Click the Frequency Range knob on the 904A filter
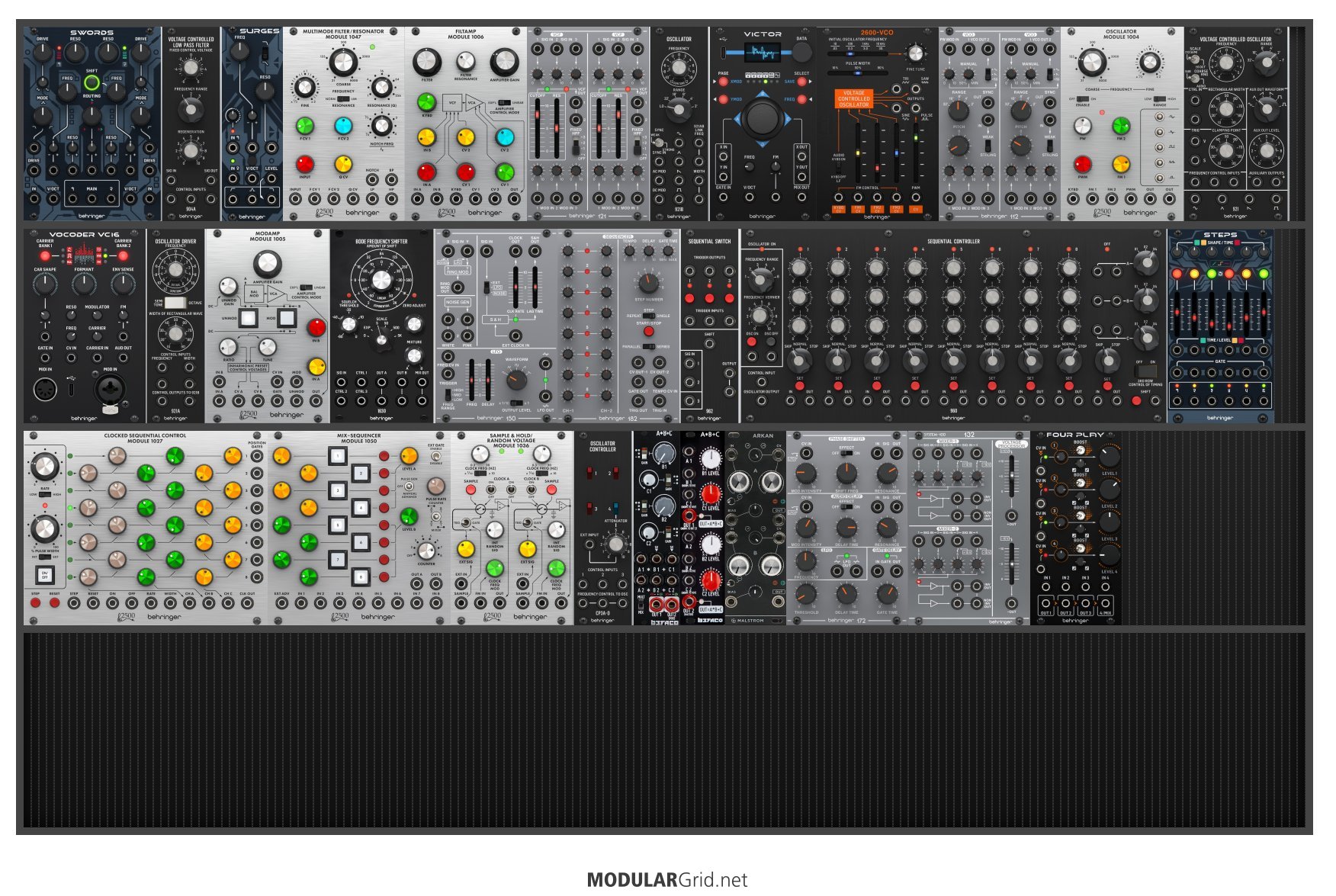The height and width of the screenshot is (896, 1336). (191, 110)
